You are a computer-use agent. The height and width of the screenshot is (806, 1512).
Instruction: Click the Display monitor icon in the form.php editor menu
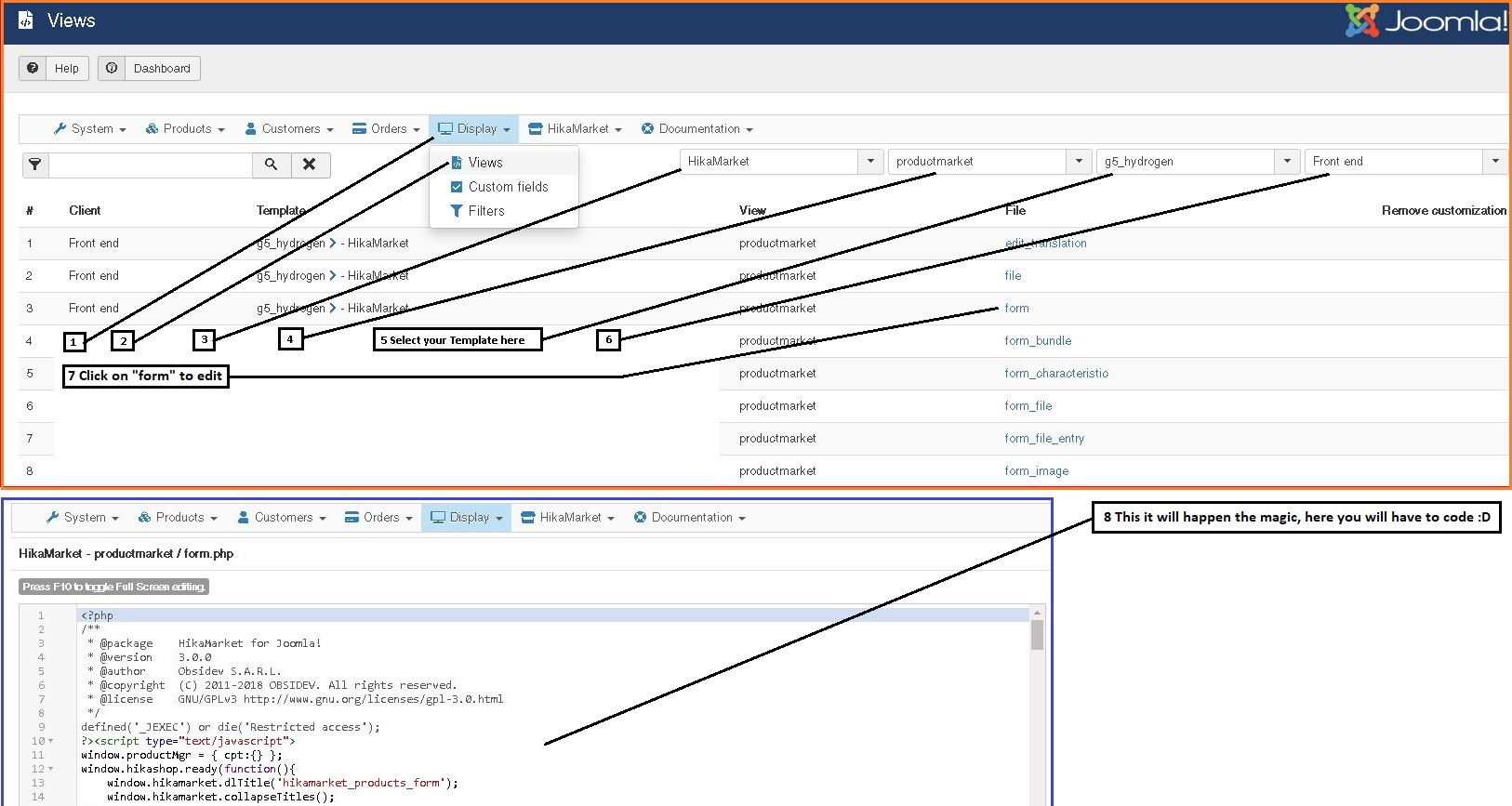coord(438,518)
